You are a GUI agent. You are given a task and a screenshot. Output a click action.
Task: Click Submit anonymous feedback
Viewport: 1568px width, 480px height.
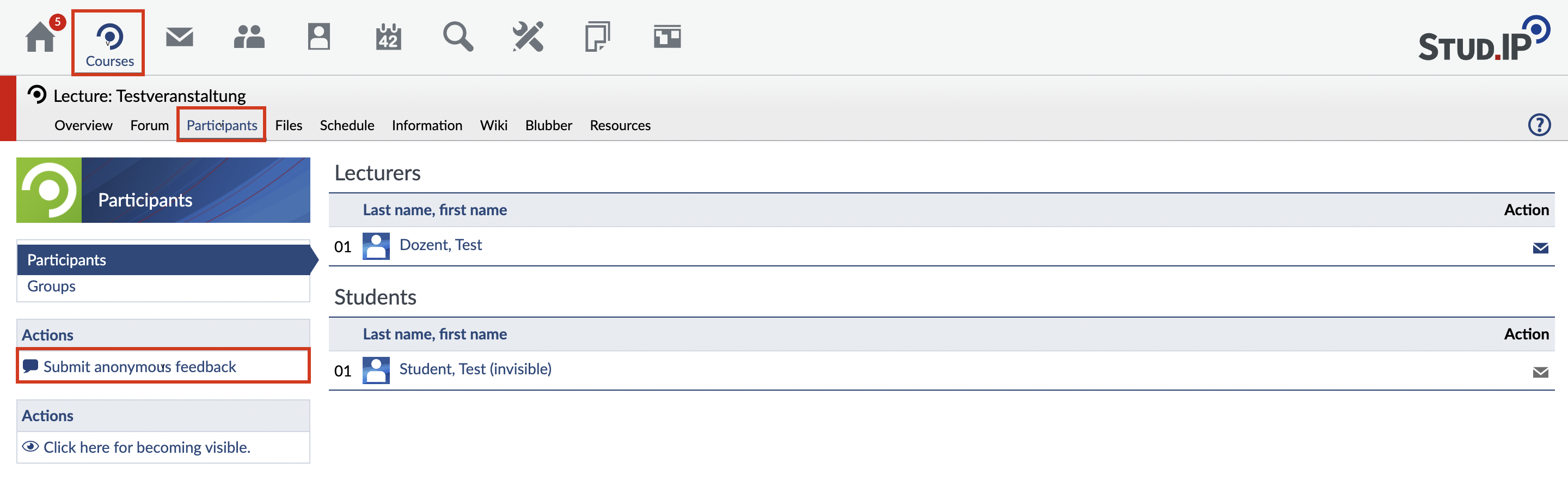tap(139, 367)
